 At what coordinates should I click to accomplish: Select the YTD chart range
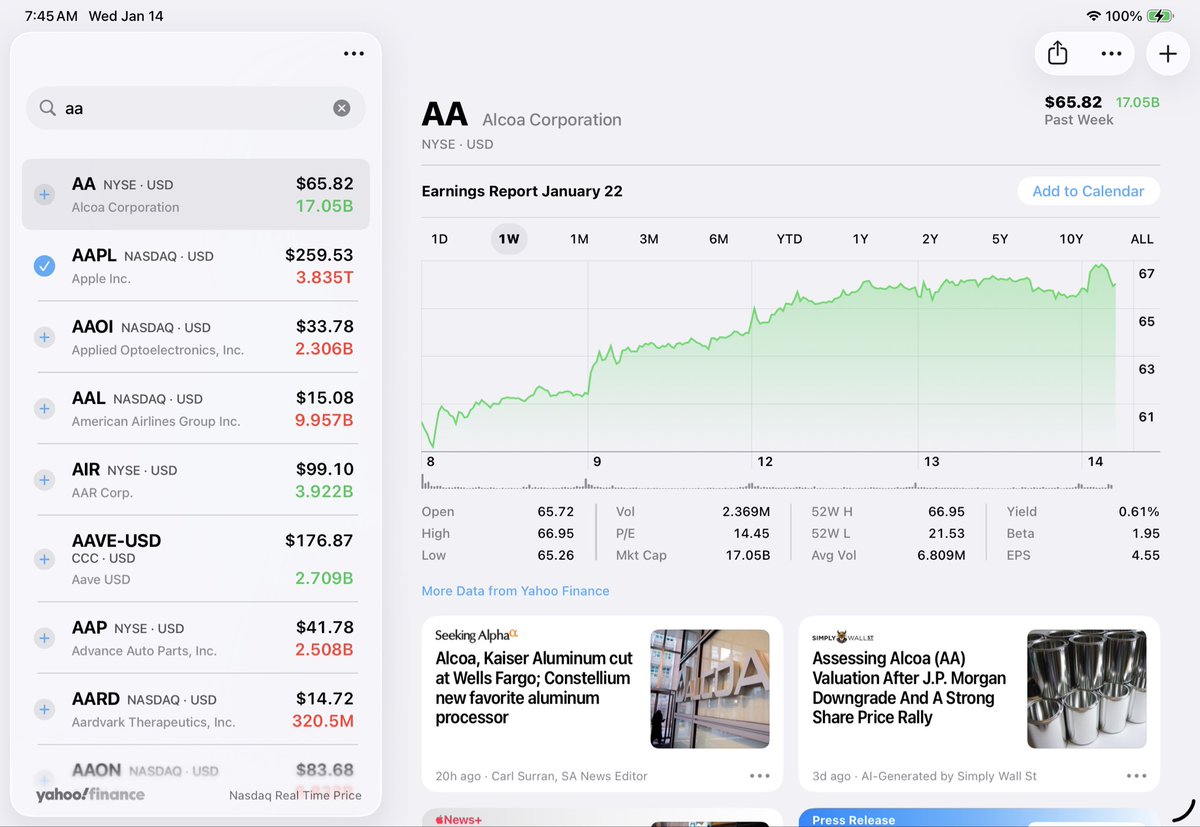pos(790,239)
